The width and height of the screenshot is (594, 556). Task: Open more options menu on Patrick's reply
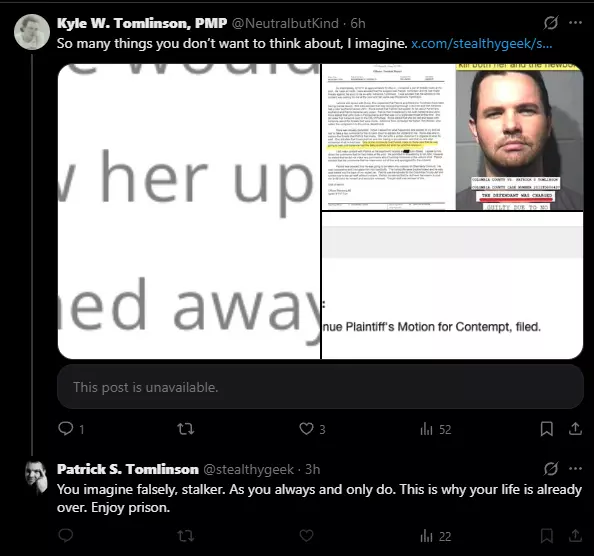[575, 469]
